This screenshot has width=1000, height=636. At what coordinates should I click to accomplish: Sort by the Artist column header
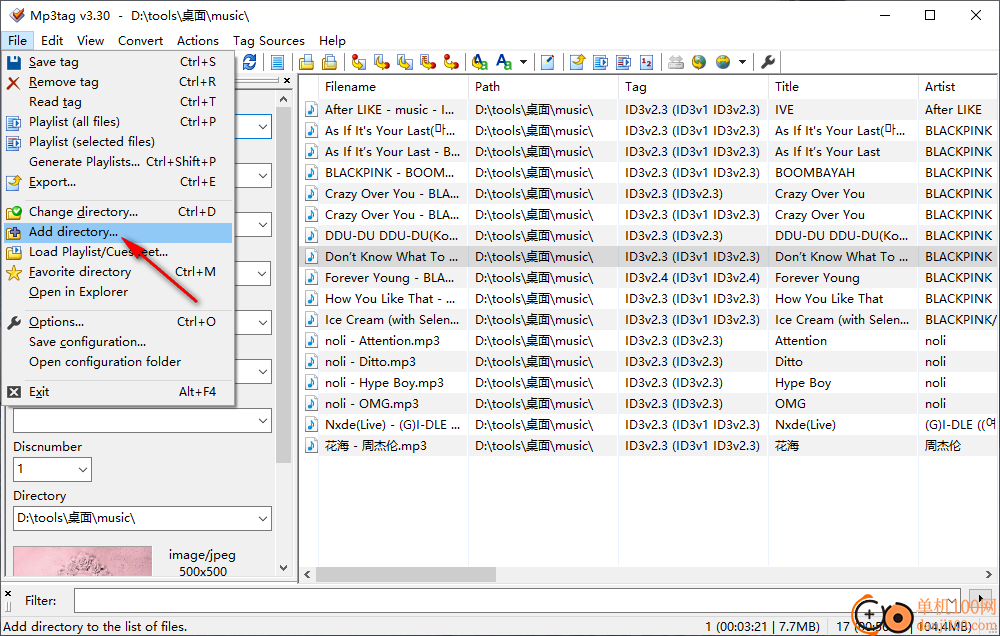[x=959, y=87]
